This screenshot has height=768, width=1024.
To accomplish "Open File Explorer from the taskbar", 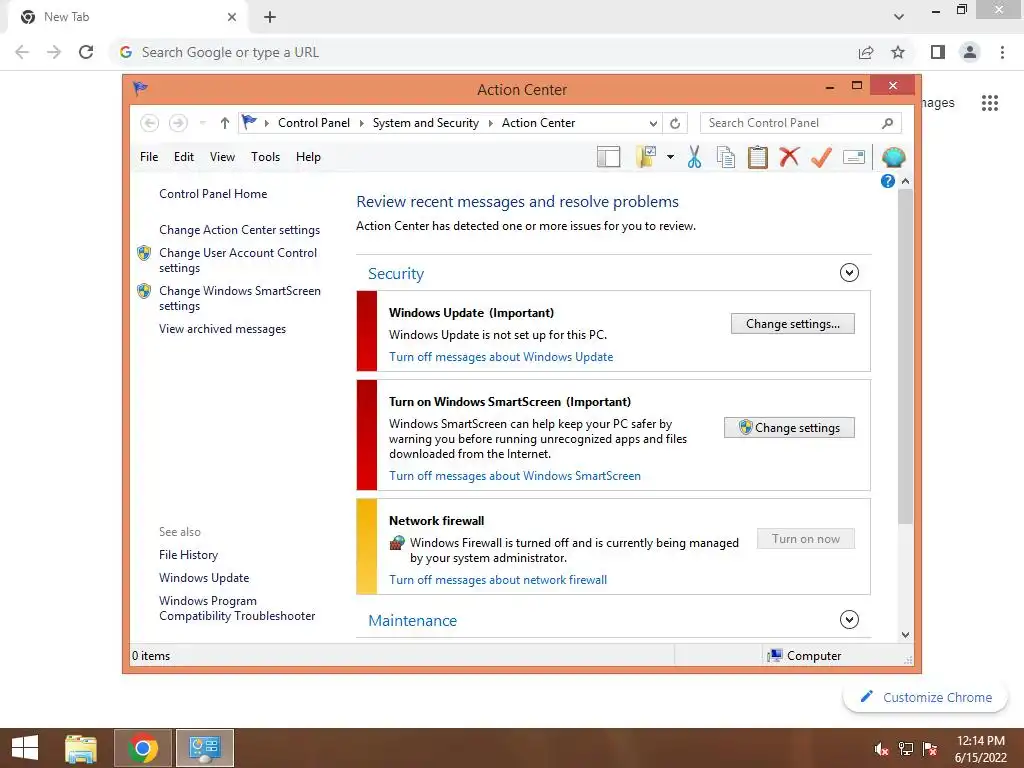I will (81, 748).
